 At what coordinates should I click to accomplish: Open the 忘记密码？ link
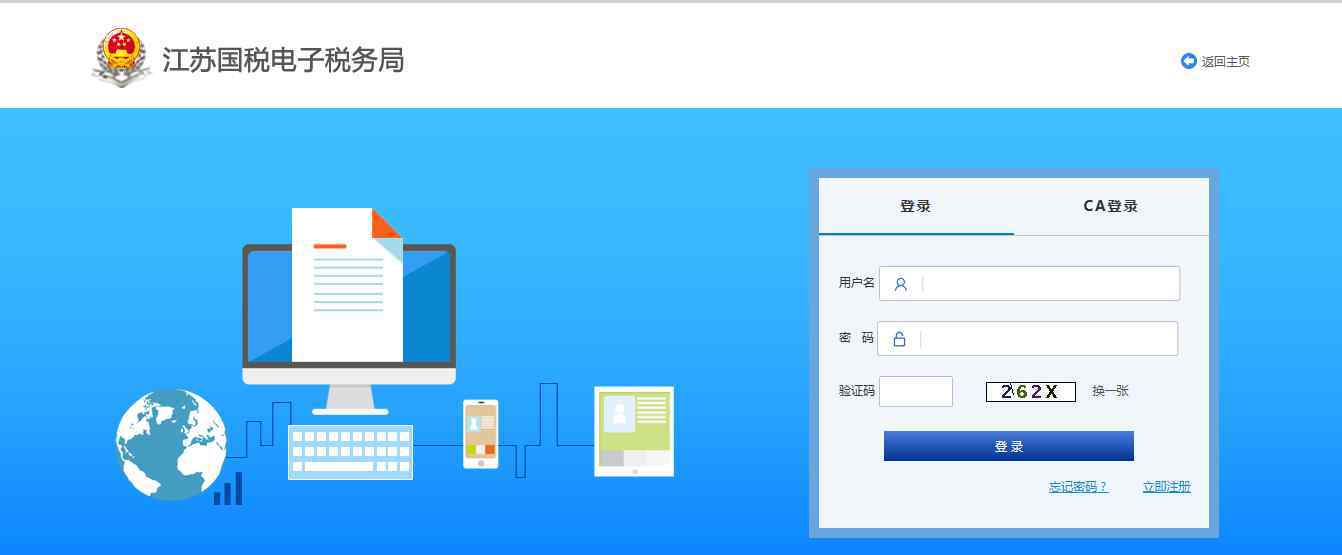(x=1078, y=487)
